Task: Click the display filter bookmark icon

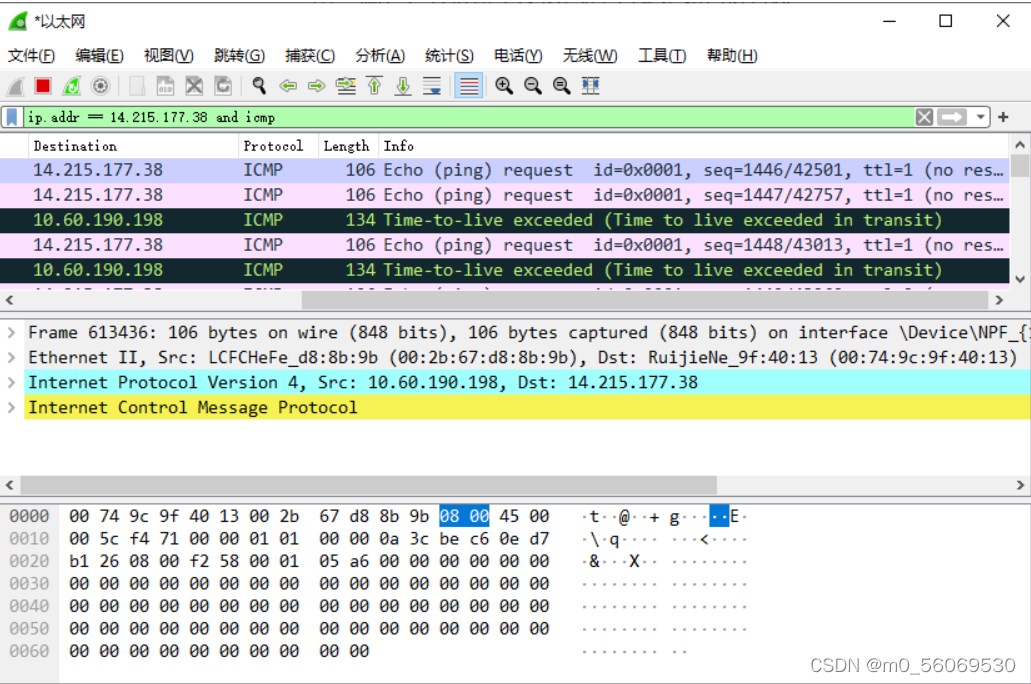Action: point(12,117)
